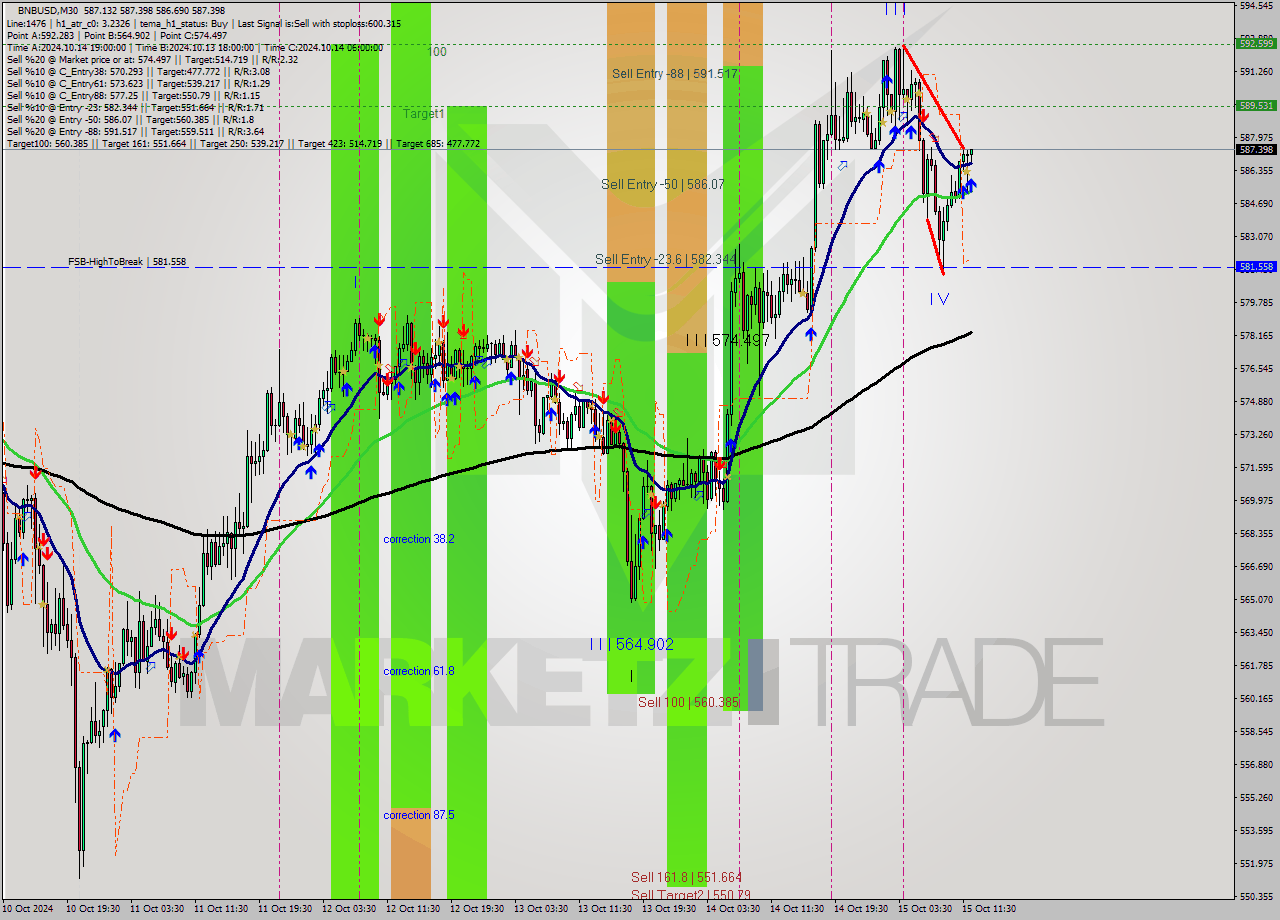Click the 'I I | 564.902' wave label
This screenshot has width=1280, height=920.
pos(631,645)
